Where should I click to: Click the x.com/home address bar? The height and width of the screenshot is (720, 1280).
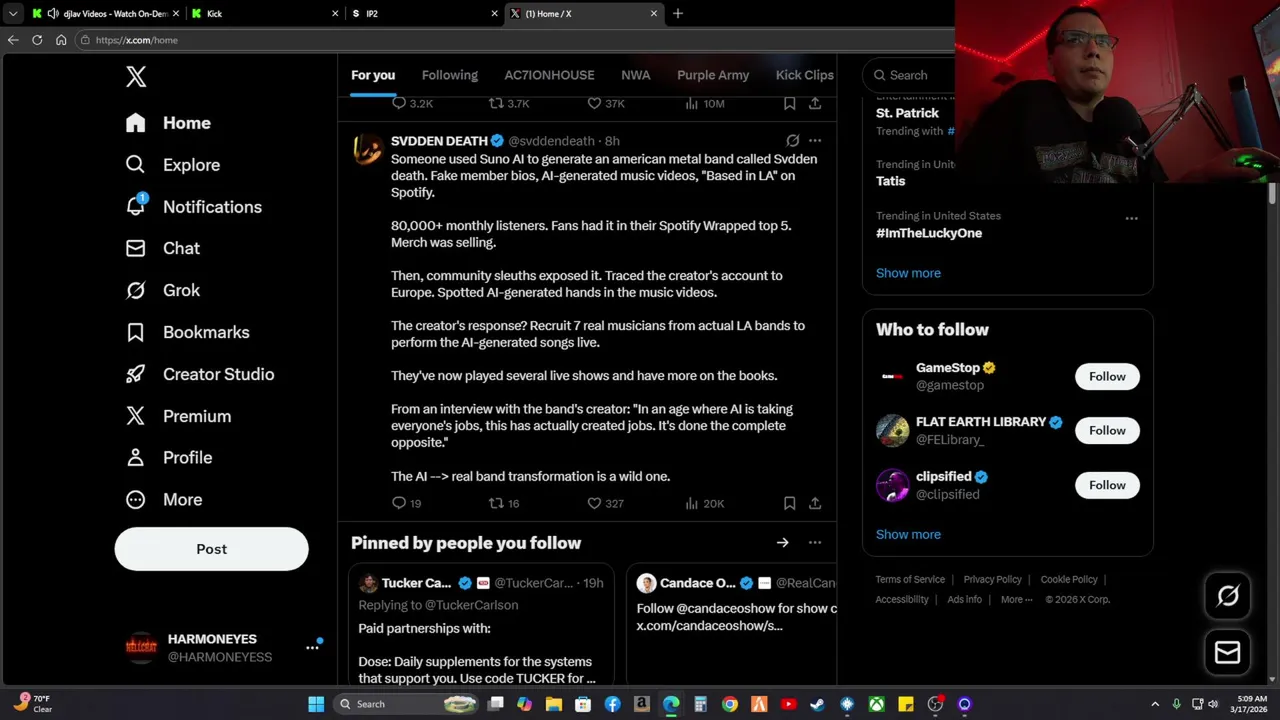pos(515,40)
